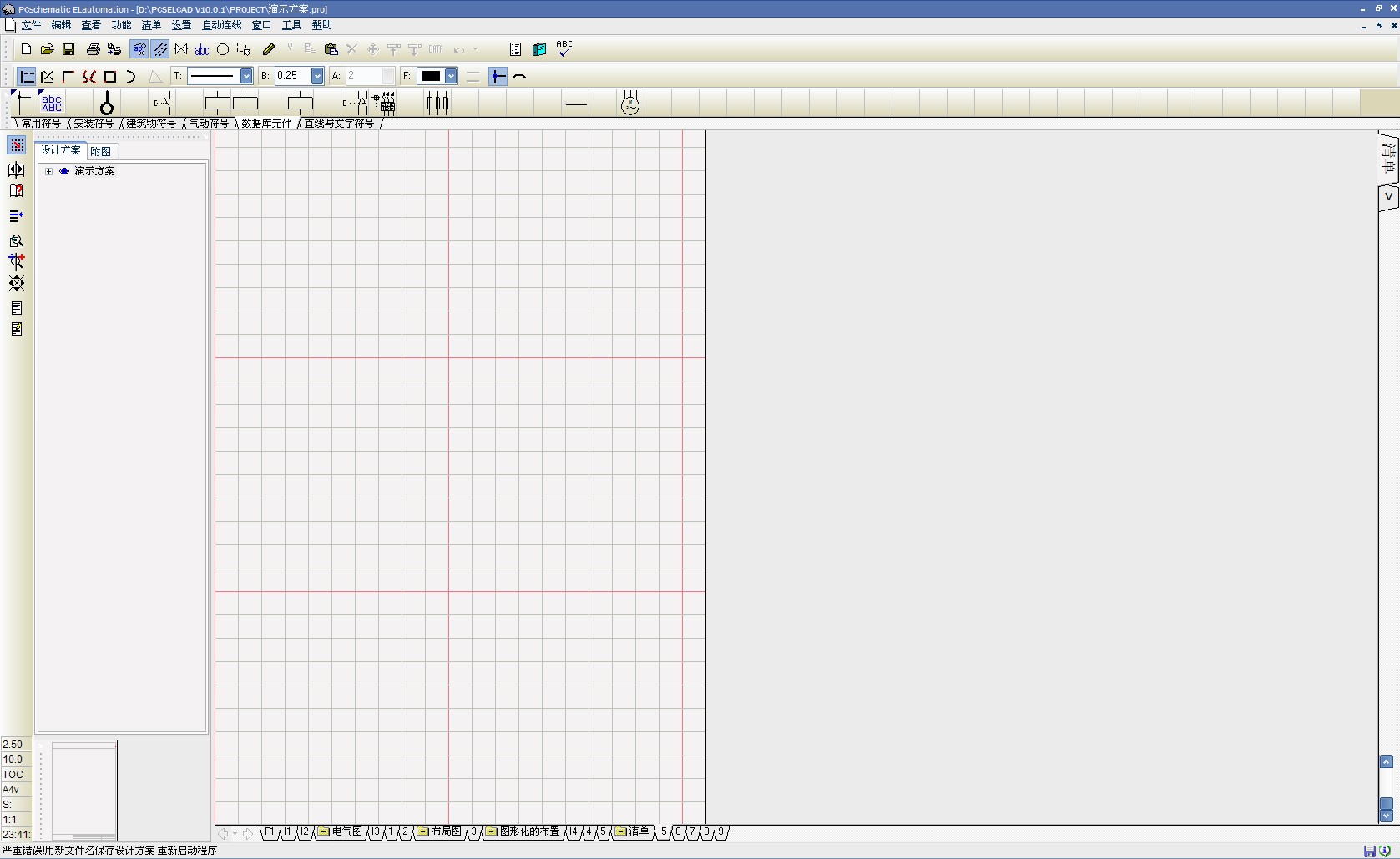The image size is (1400, 859).
Task: Print the page with the printer icon
Action: pos(94,50)
